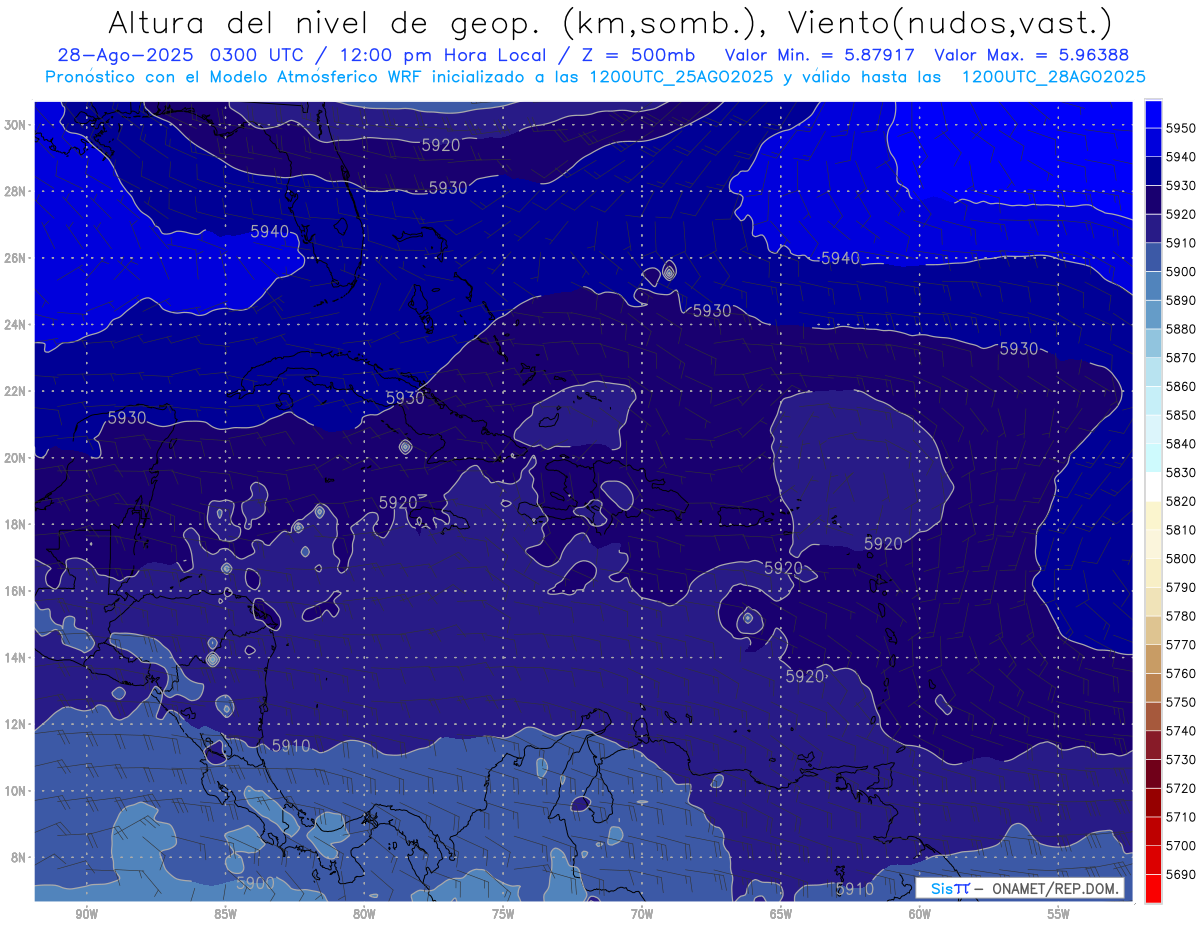The height and width of the screenshot is (927, 1200).
Task: Click the colorbar legend label "5890"
Action: (x=1181, y=300)
